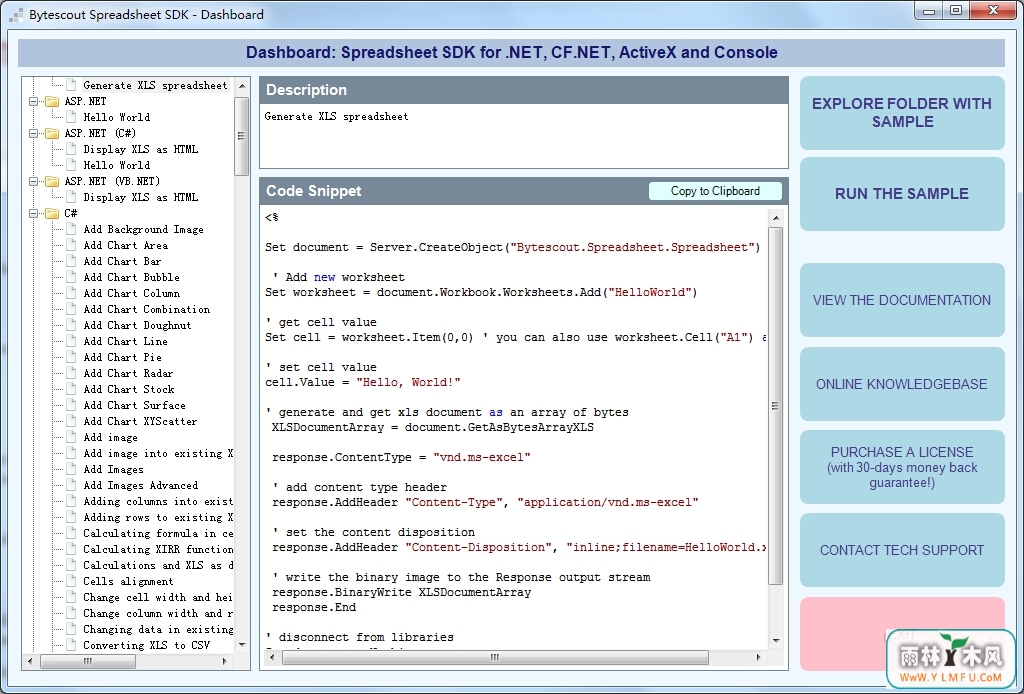Image resolution: width=1024 pixels, height=694 pixels.
Task: Collapse the ASP.NET (VB.NET) tree node
Action: pos(34,181)
